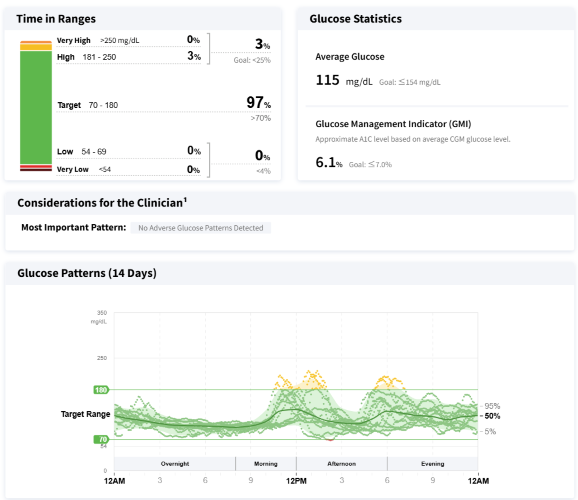The image size is (578, 500).
Task: Click the red Low segment of range bar
Action: [36, 167]
